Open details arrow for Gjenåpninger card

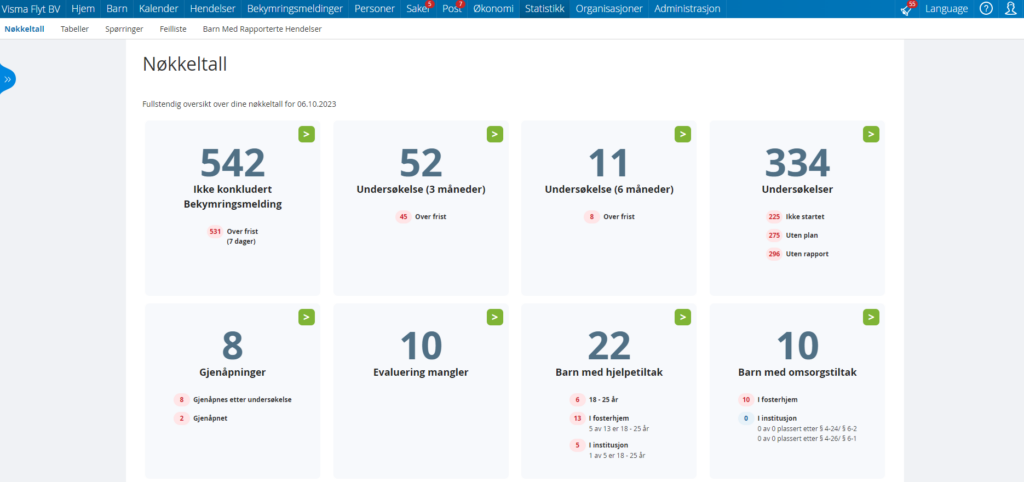click(306, 317)
